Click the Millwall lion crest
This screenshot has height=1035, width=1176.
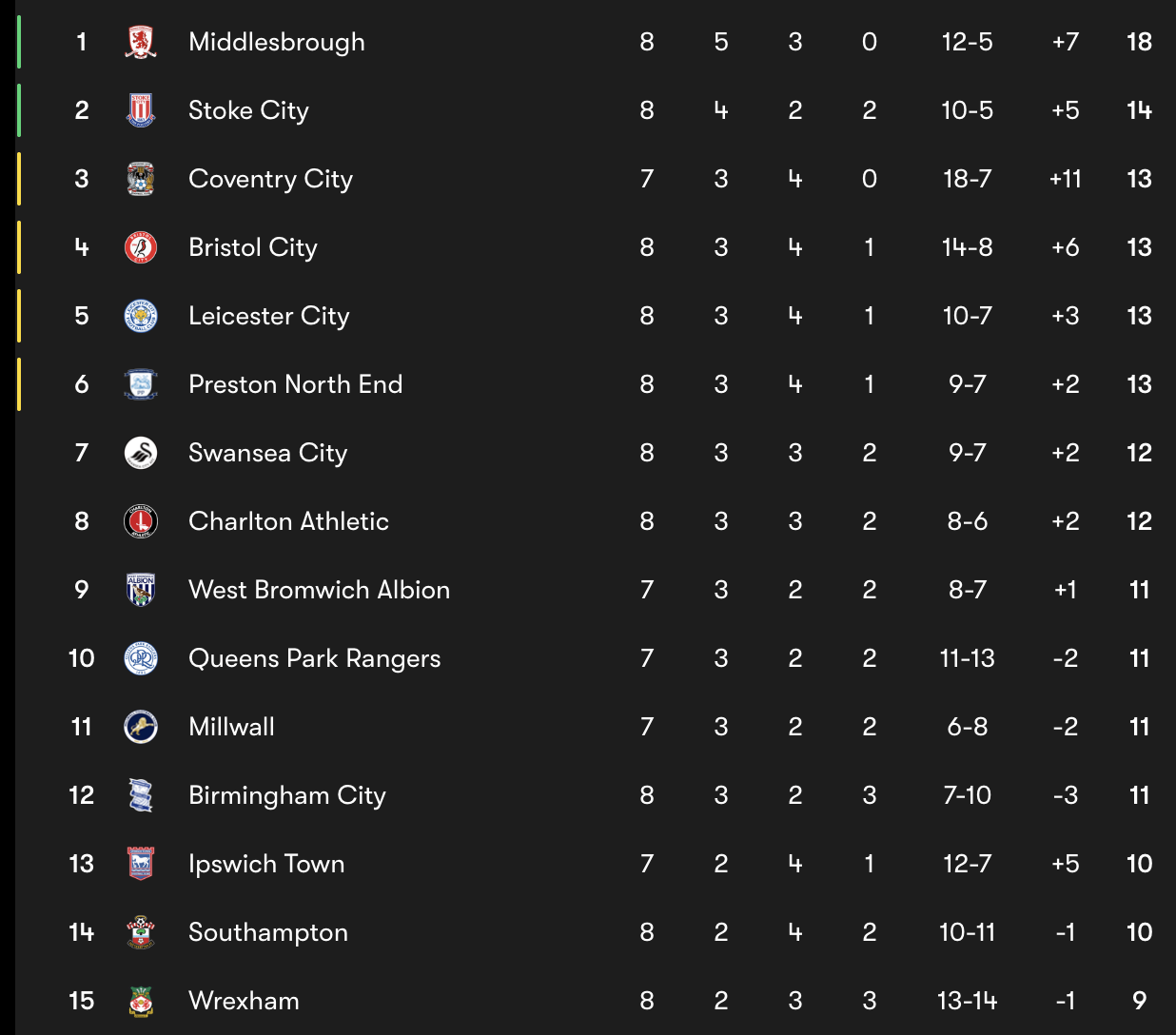141,727
